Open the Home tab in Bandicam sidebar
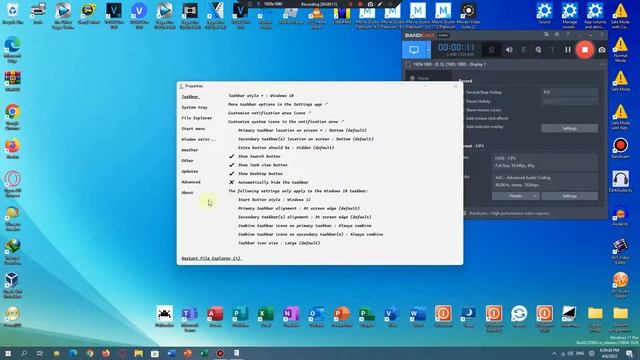This screenshot has width=640, height=360. (x=423, y=78)
